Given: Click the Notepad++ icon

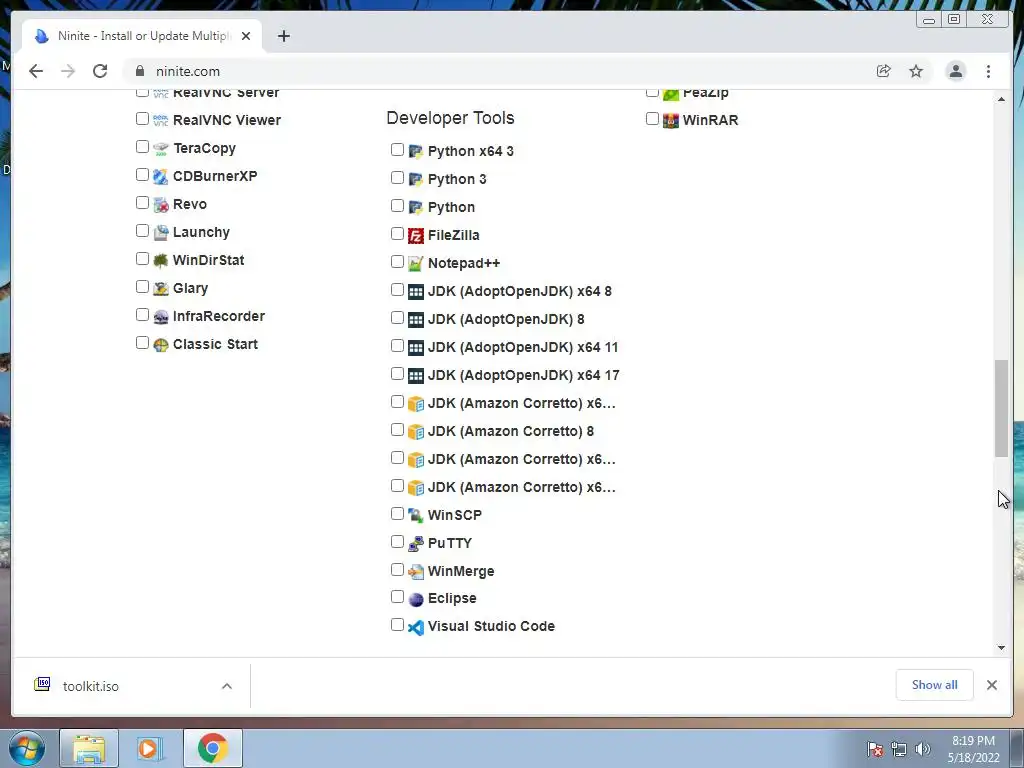Looking at the screenshot, I should click(x=415, y=264).
